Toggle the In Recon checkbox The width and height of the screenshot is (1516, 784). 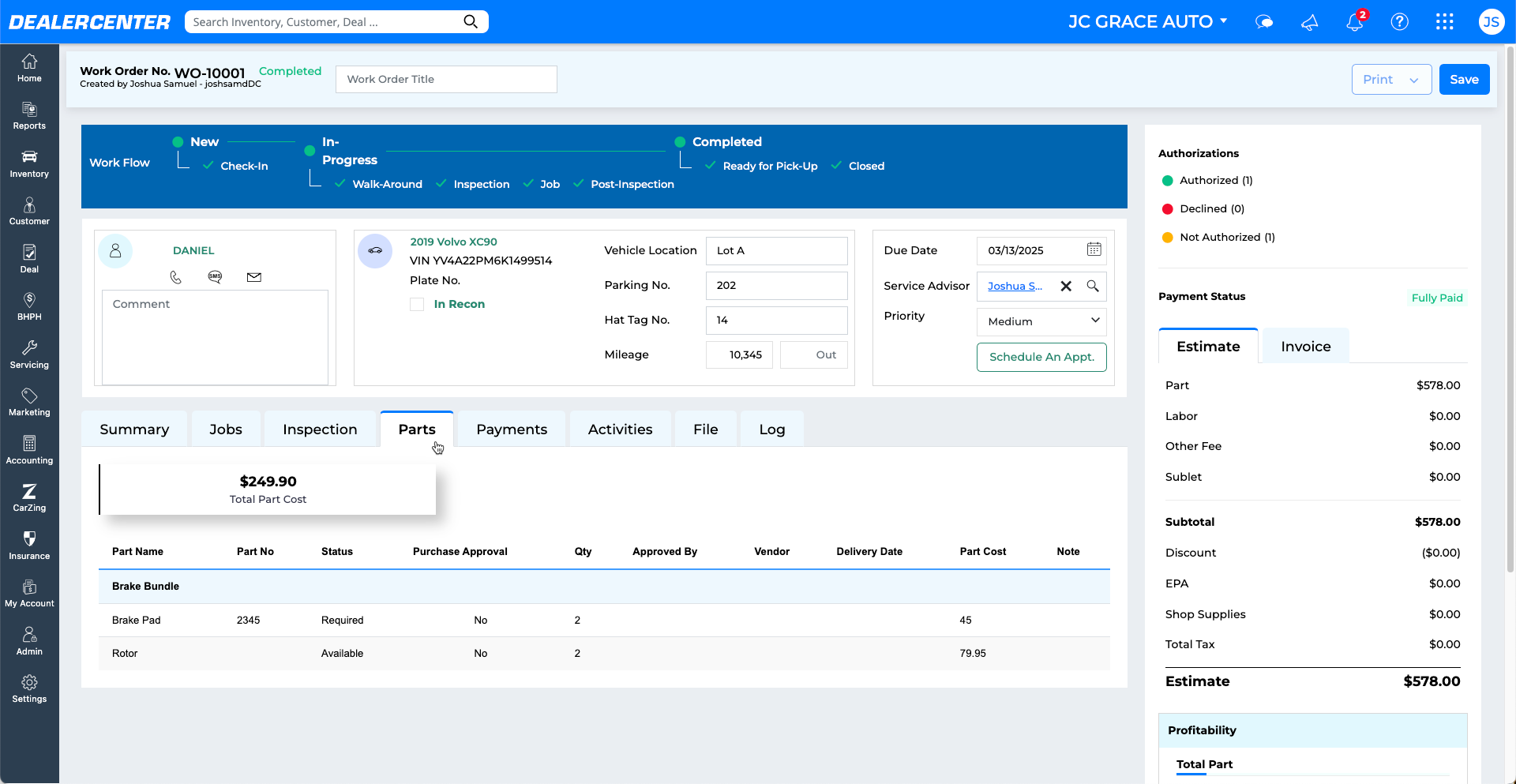coord(417,304)
